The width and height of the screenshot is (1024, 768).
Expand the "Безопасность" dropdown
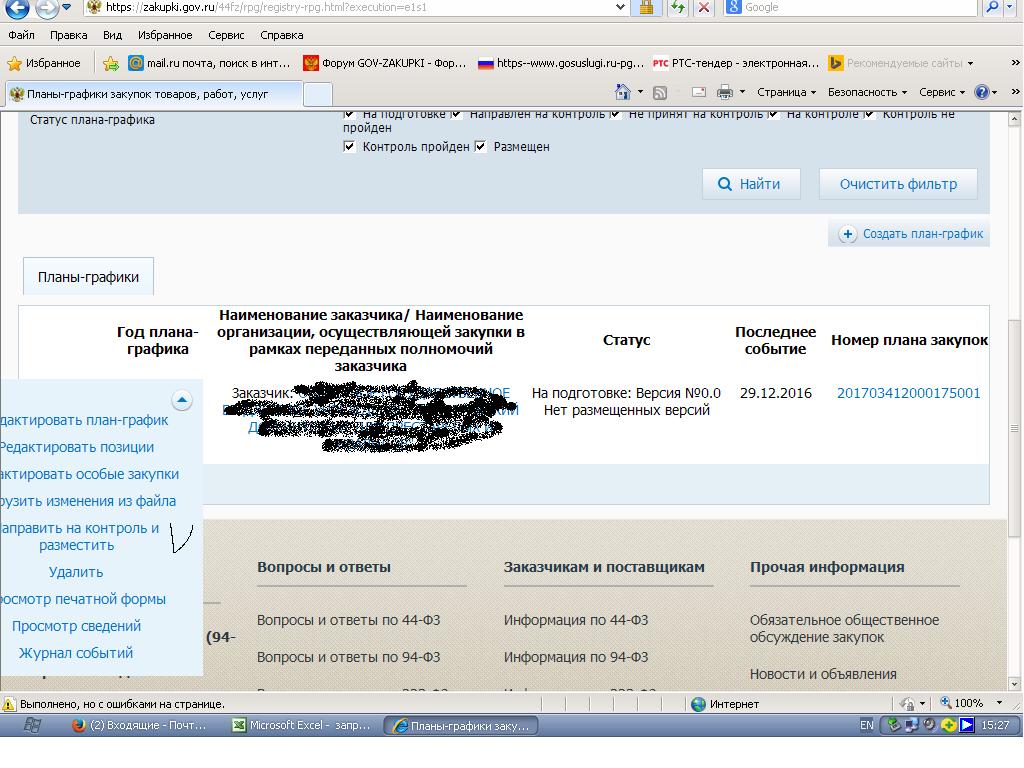[x=866, y=92]
